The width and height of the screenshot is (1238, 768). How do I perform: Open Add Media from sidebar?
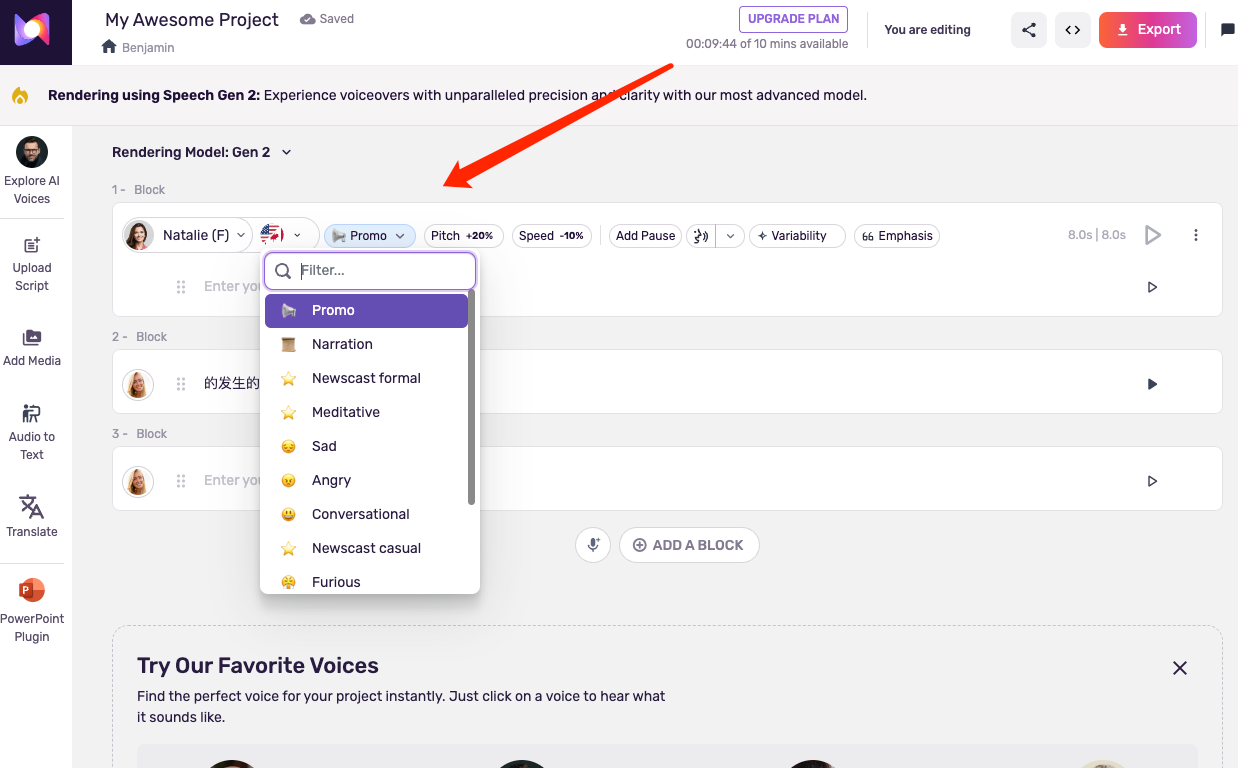(32, 348)
